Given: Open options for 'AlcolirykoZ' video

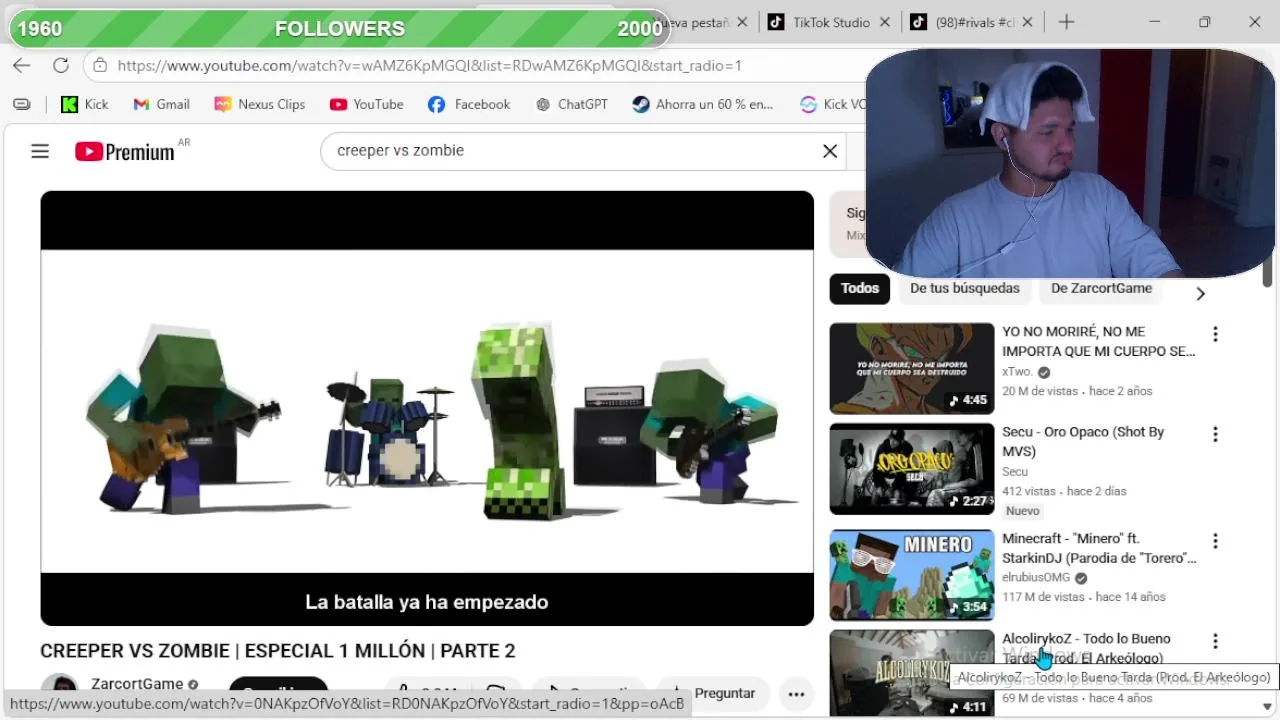Looking at the screenshot, I should coord(1215,641).
